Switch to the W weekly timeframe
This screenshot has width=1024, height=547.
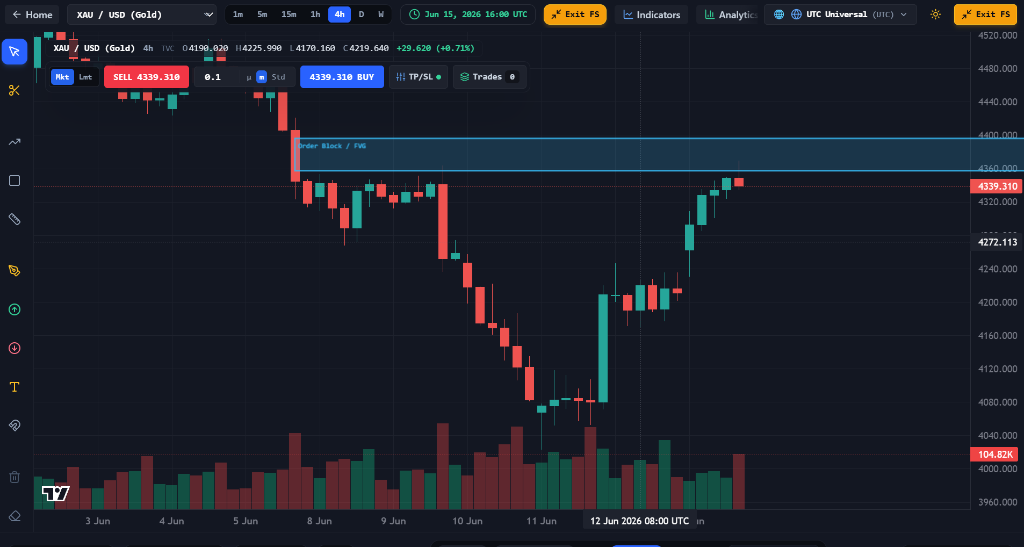(381, 14)
